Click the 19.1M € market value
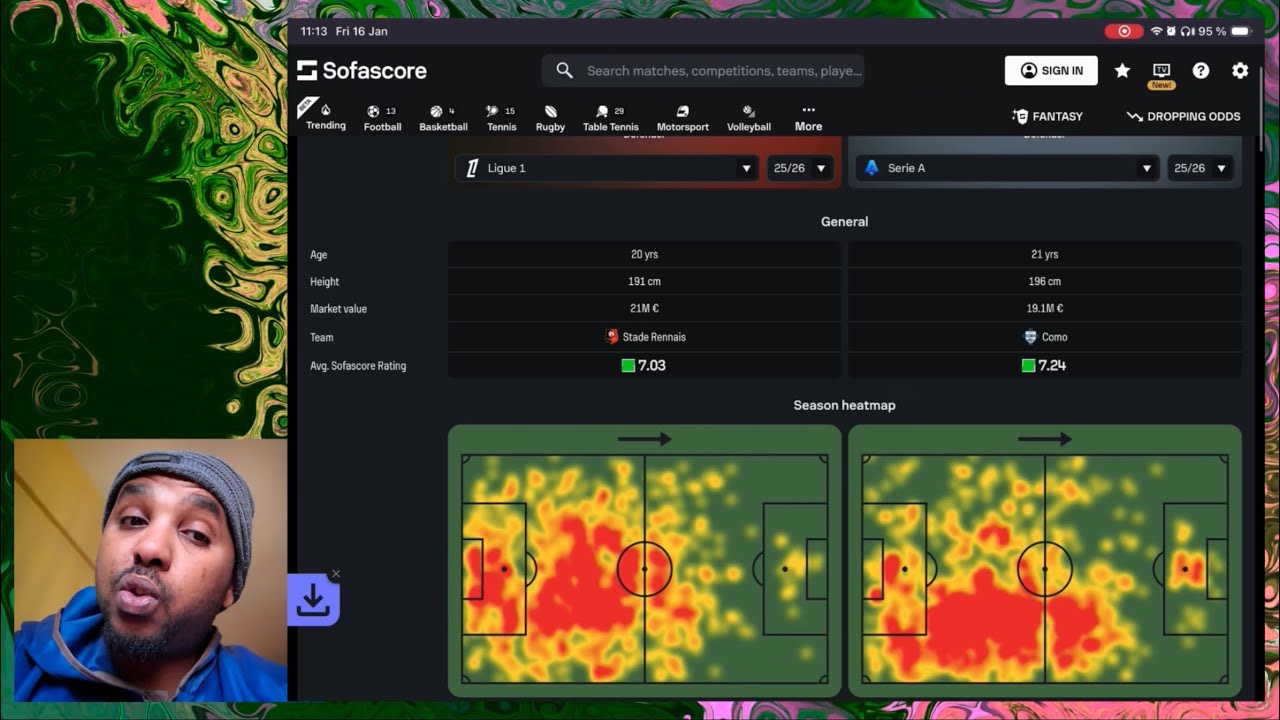Screen dimensions: 1280x720 coord(1045,309)
